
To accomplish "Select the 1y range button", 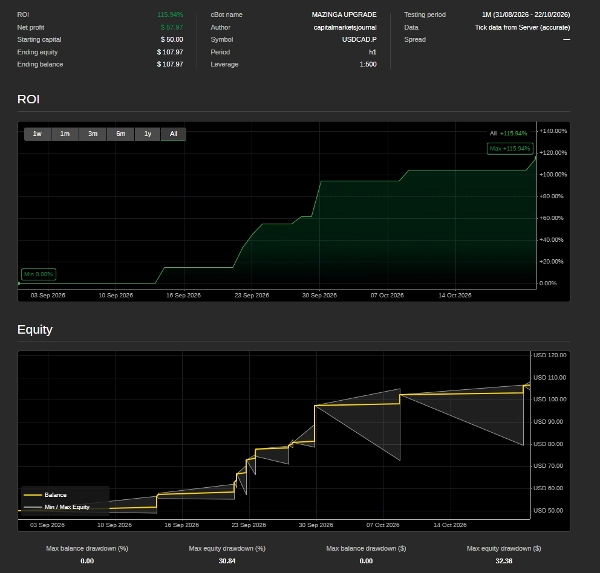I will (x=148, y=134).
